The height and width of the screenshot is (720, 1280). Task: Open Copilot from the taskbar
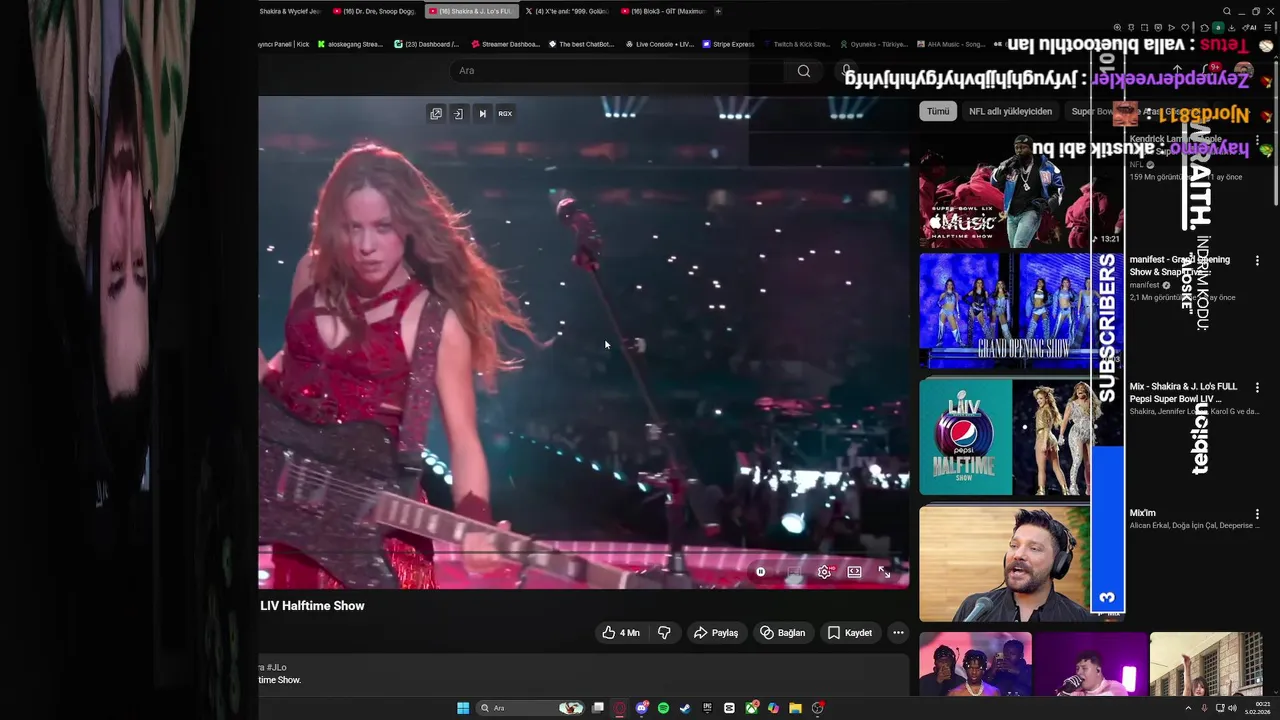point(773,708)
